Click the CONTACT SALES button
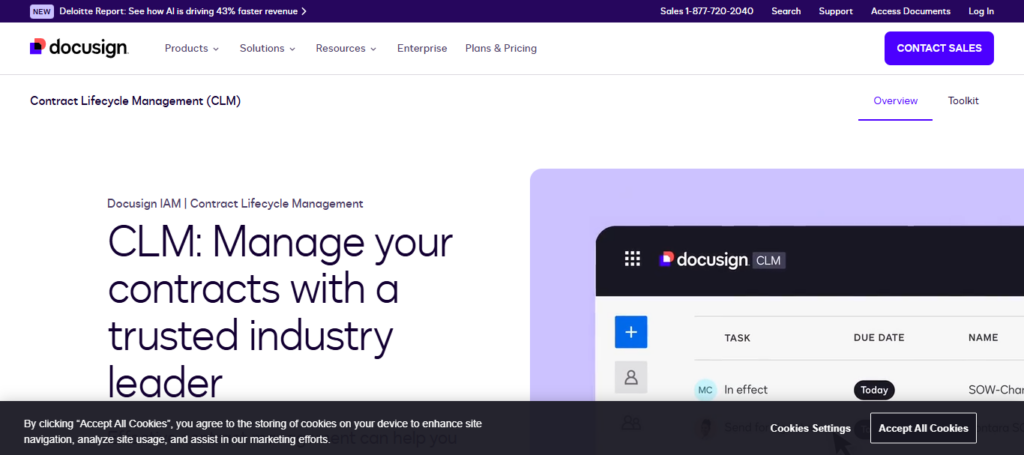 939,48
